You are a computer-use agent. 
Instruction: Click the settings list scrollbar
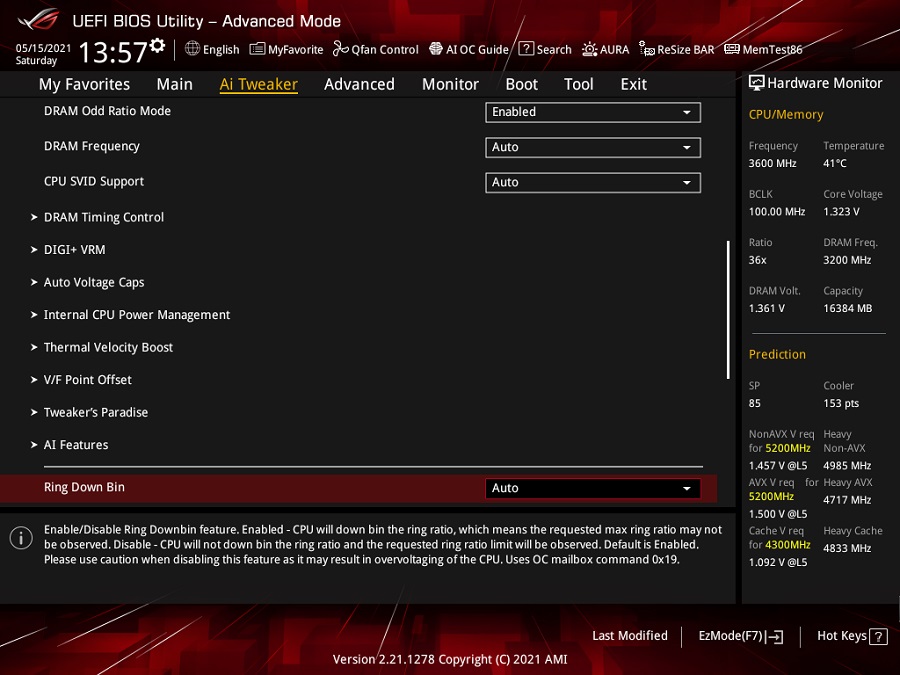[728, 309]
